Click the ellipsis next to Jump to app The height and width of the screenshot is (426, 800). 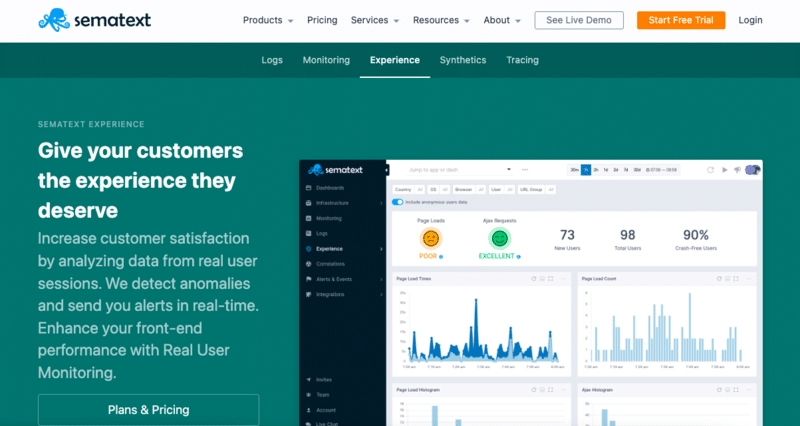(525, 169)
